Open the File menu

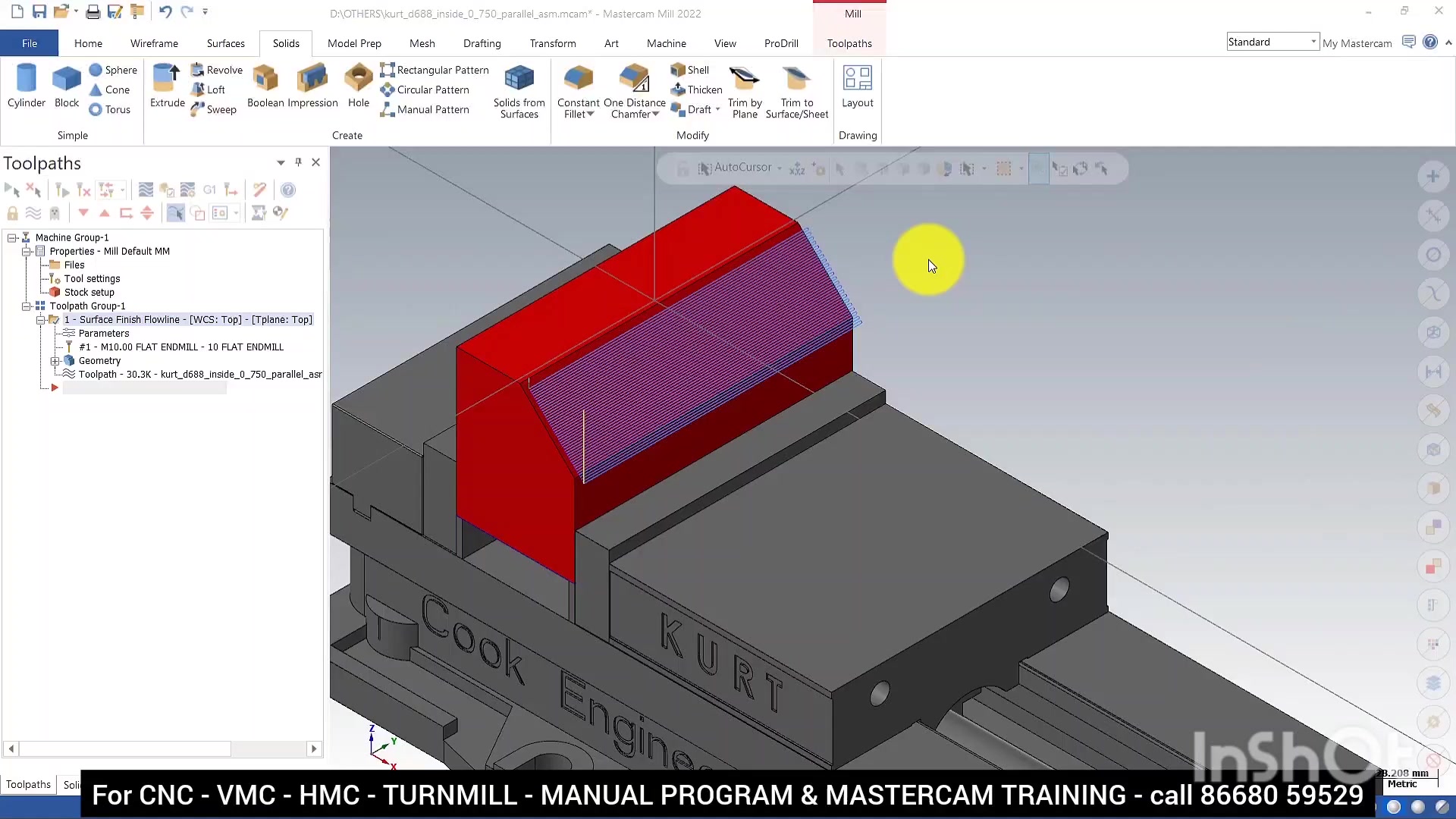(30, 43)
